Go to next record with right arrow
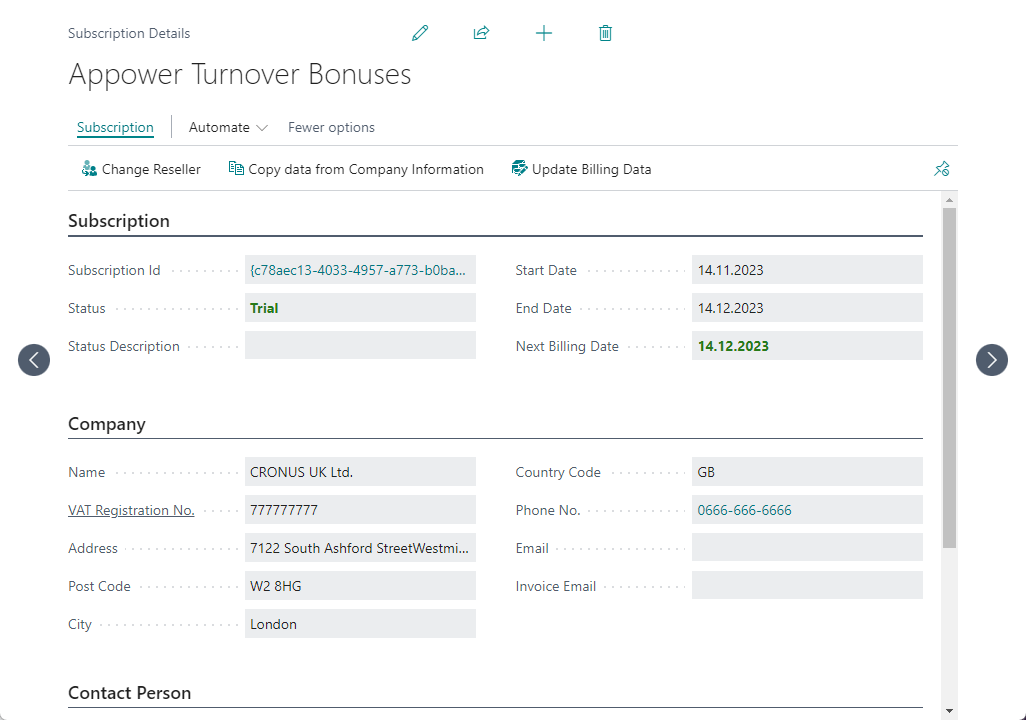 991,360
